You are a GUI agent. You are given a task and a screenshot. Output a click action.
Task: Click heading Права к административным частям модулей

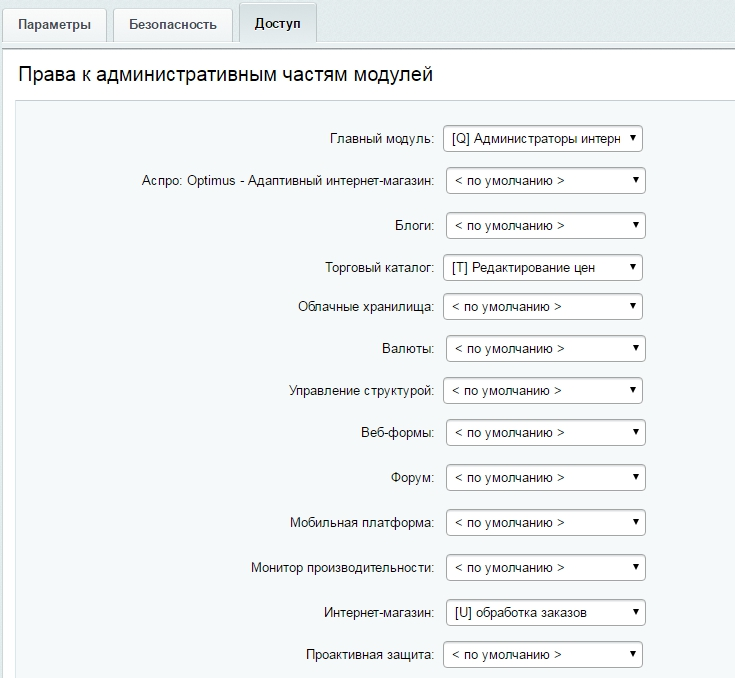pyautogui.click(x=225, y=75)
